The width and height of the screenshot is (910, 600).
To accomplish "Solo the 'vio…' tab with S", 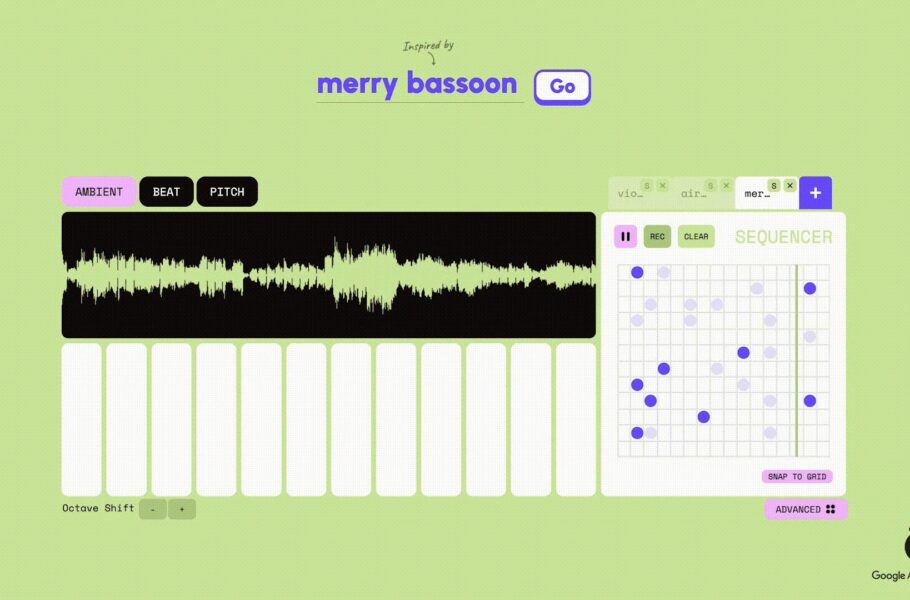I will 646,186.
